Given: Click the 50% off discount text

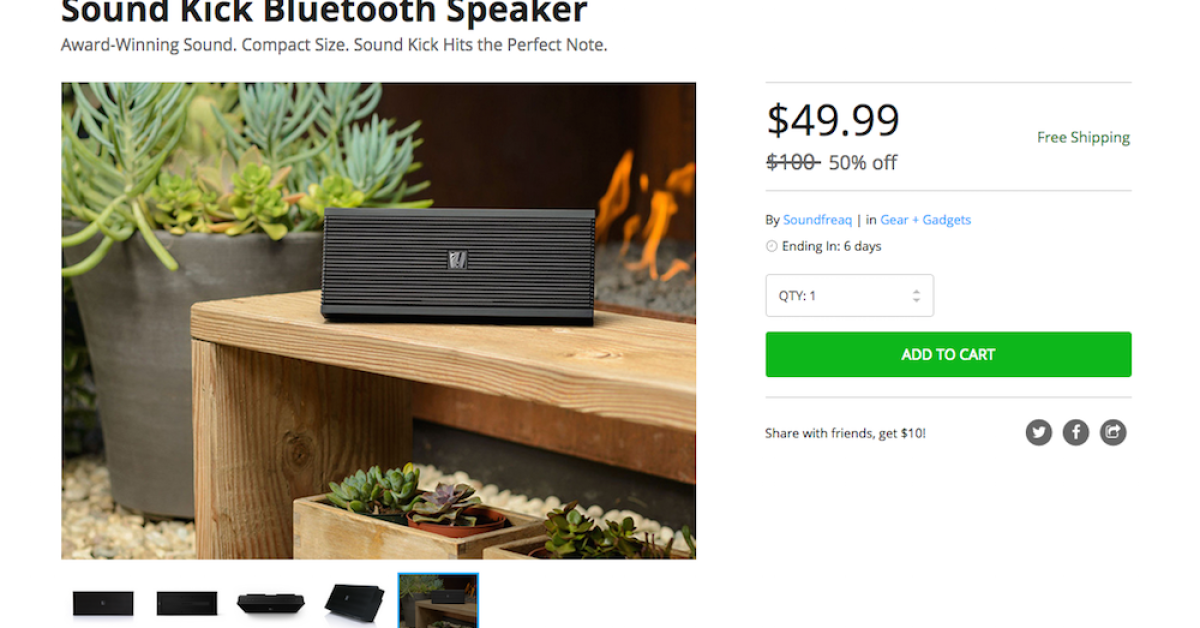Looking at the screenshot, I should coord(863,163).
